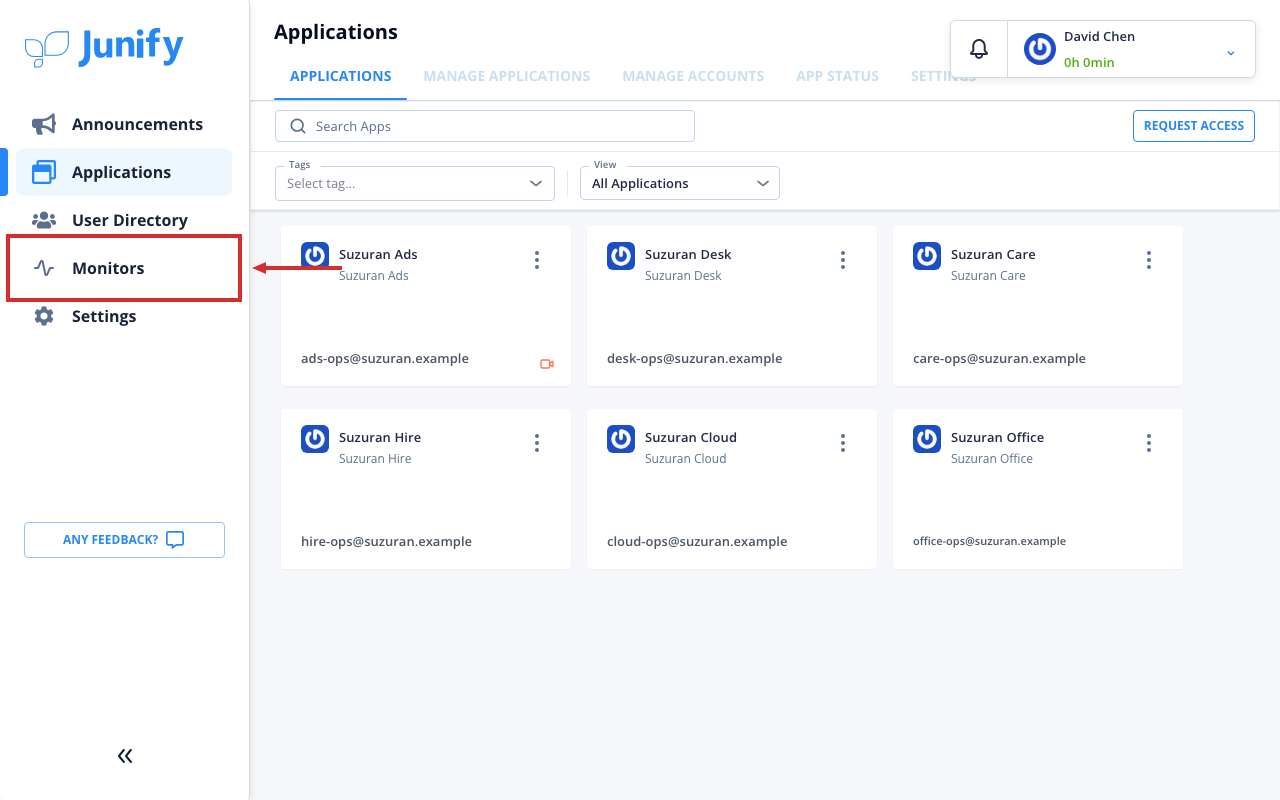Click the Suzuran Office app icon
This screenshot has width=1280, height=800.
pos(927,439)
